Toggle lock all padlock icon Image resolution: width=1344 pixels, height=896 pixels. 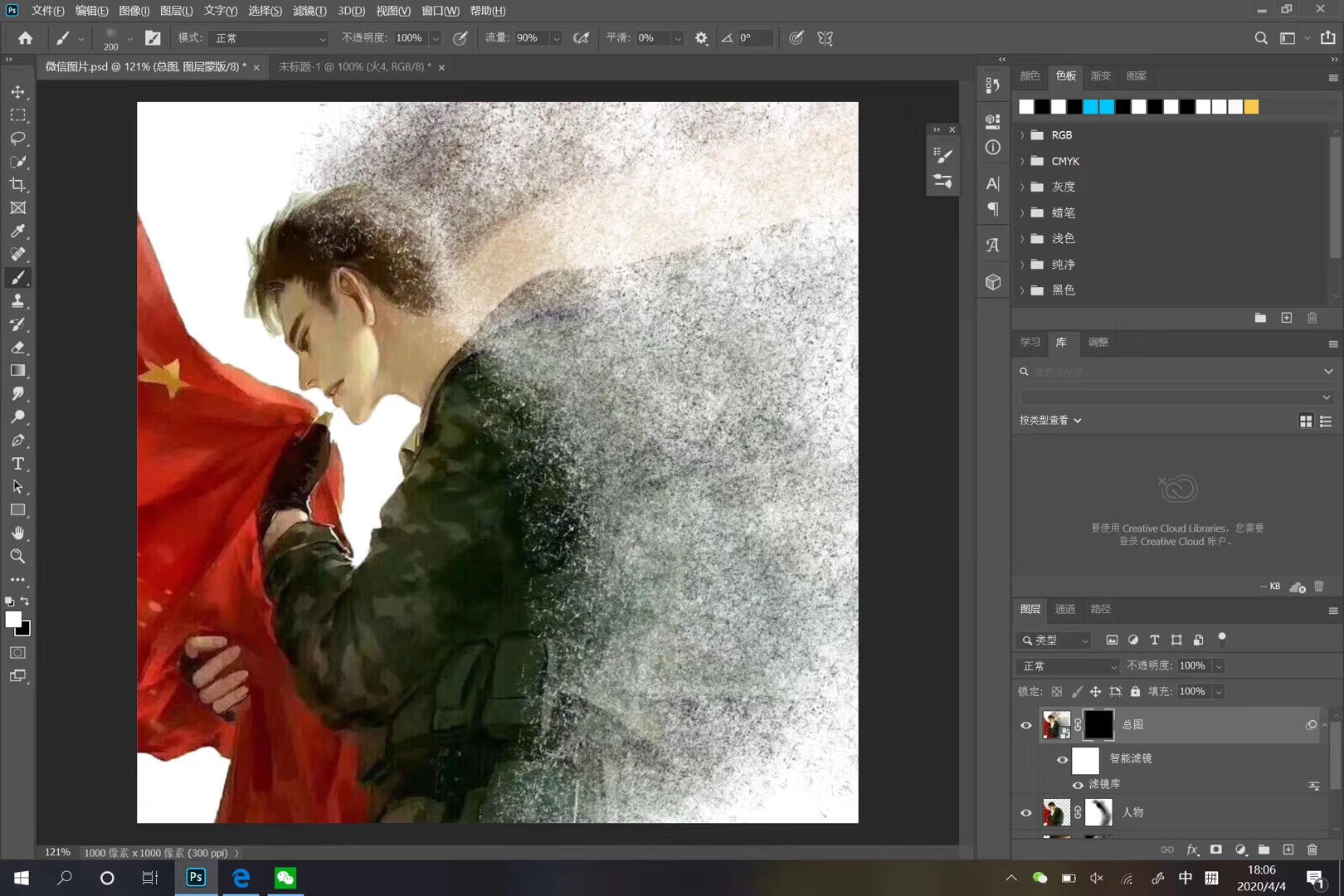1136,691
